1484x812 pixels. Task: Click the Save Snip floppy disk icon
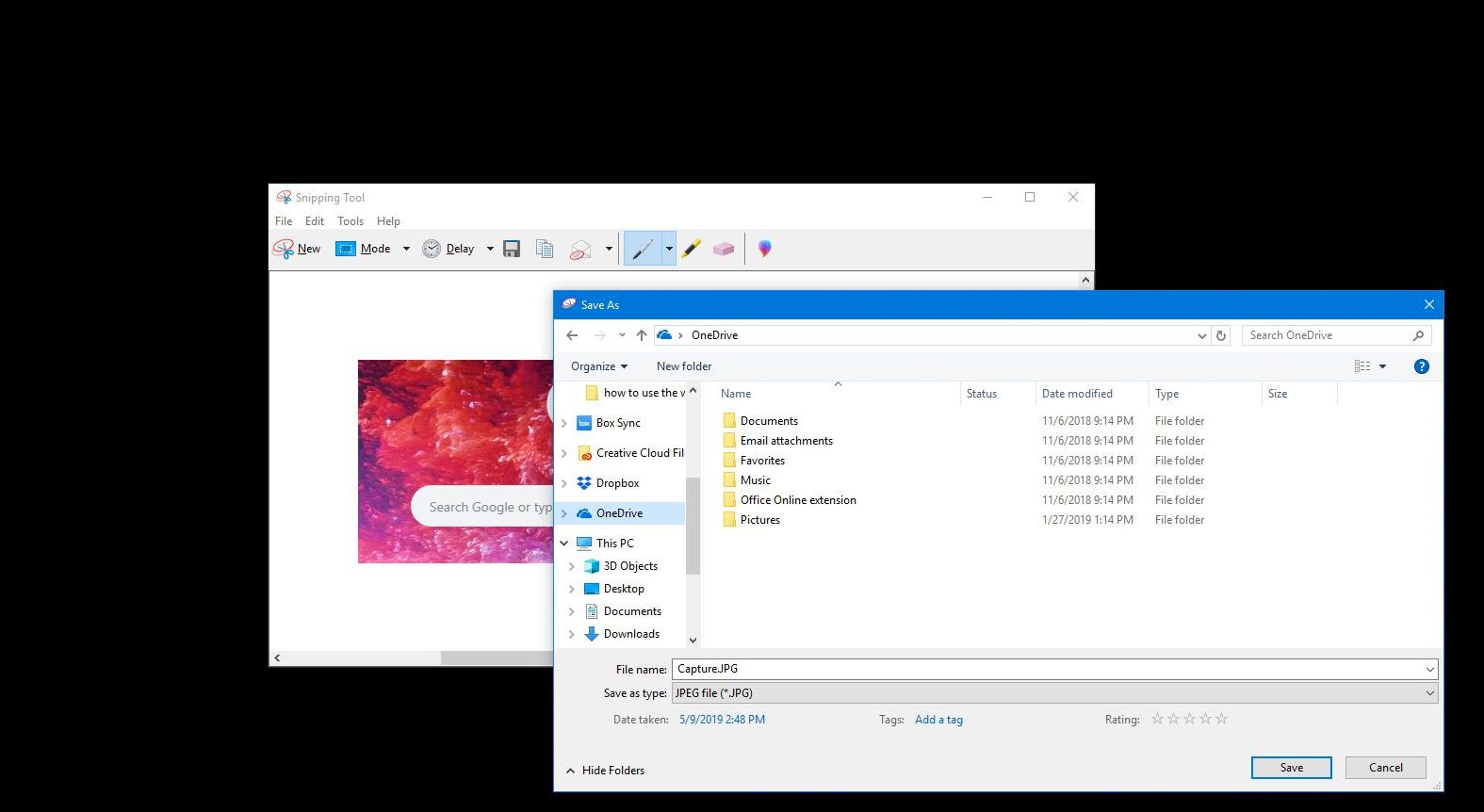tap(512, 249)
